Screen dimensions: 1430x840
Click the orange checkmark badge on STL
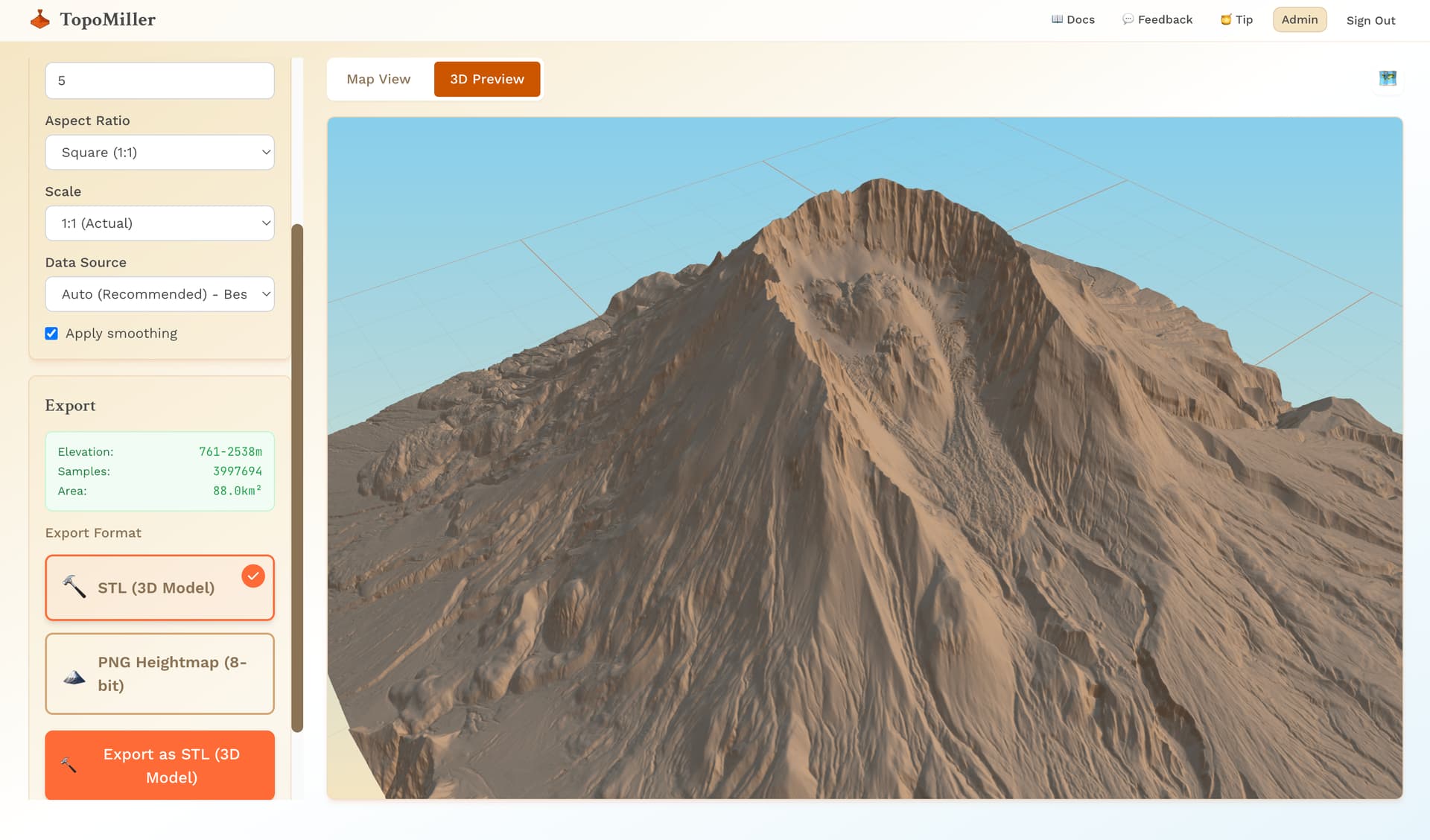[253, 576]
